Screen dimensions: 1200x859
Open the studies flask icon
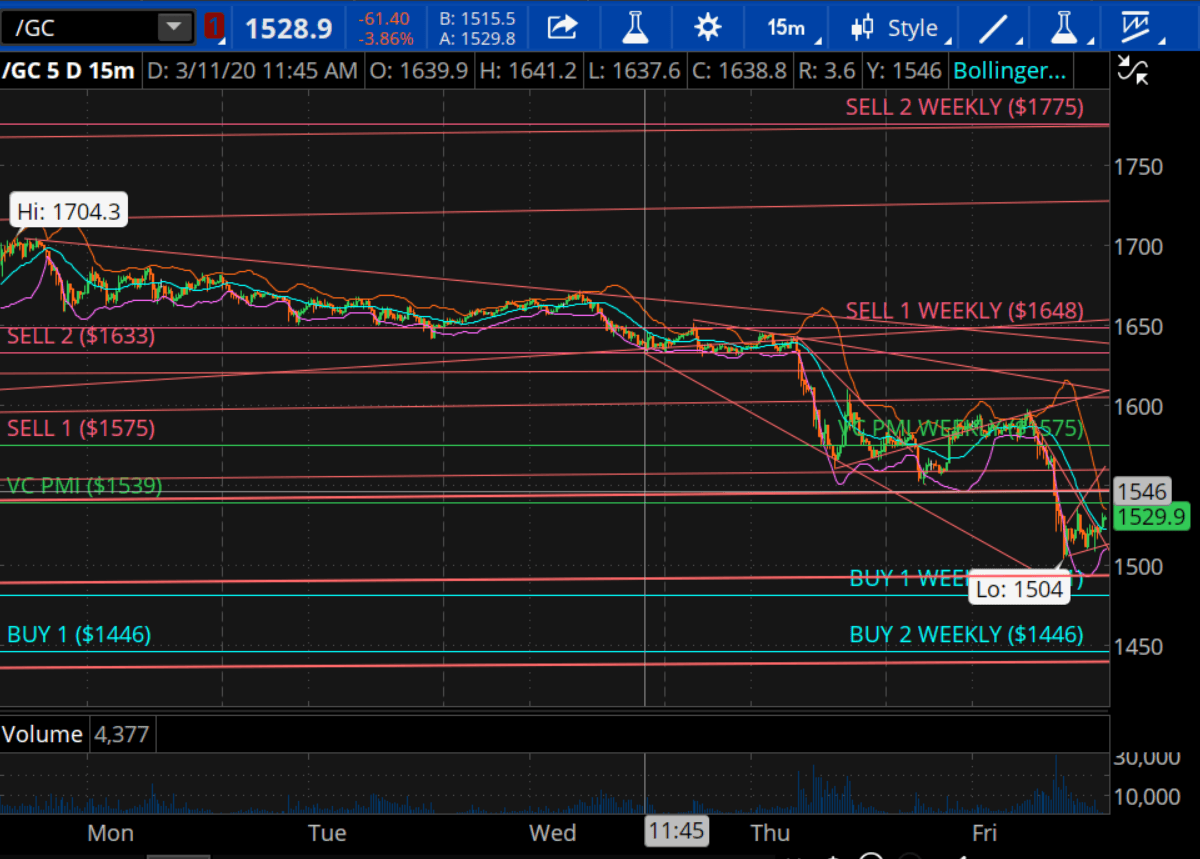[635, 27]
